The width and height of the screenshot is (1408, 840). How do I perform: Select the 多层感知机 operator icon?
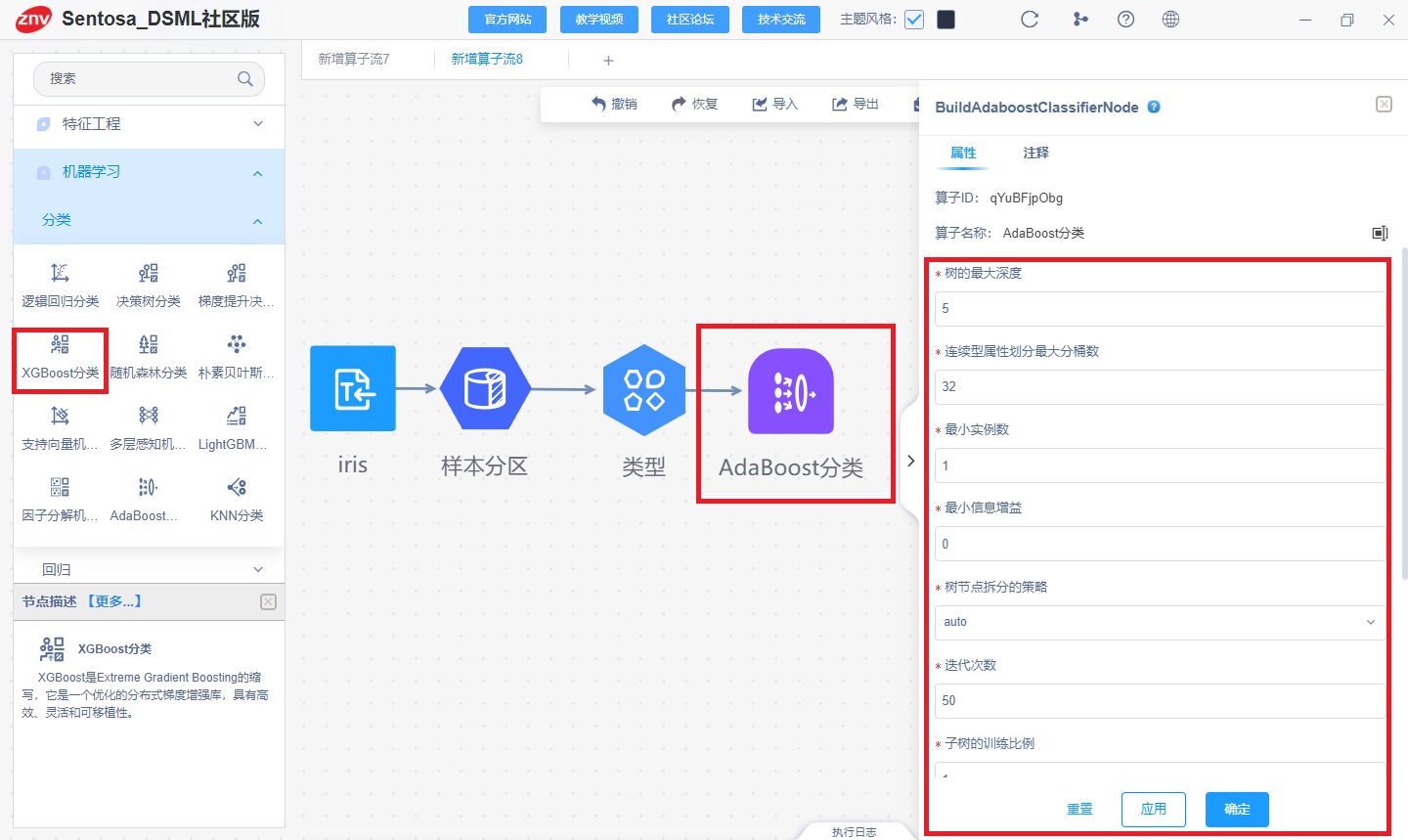pyautogui.click(x=148, y=416)
